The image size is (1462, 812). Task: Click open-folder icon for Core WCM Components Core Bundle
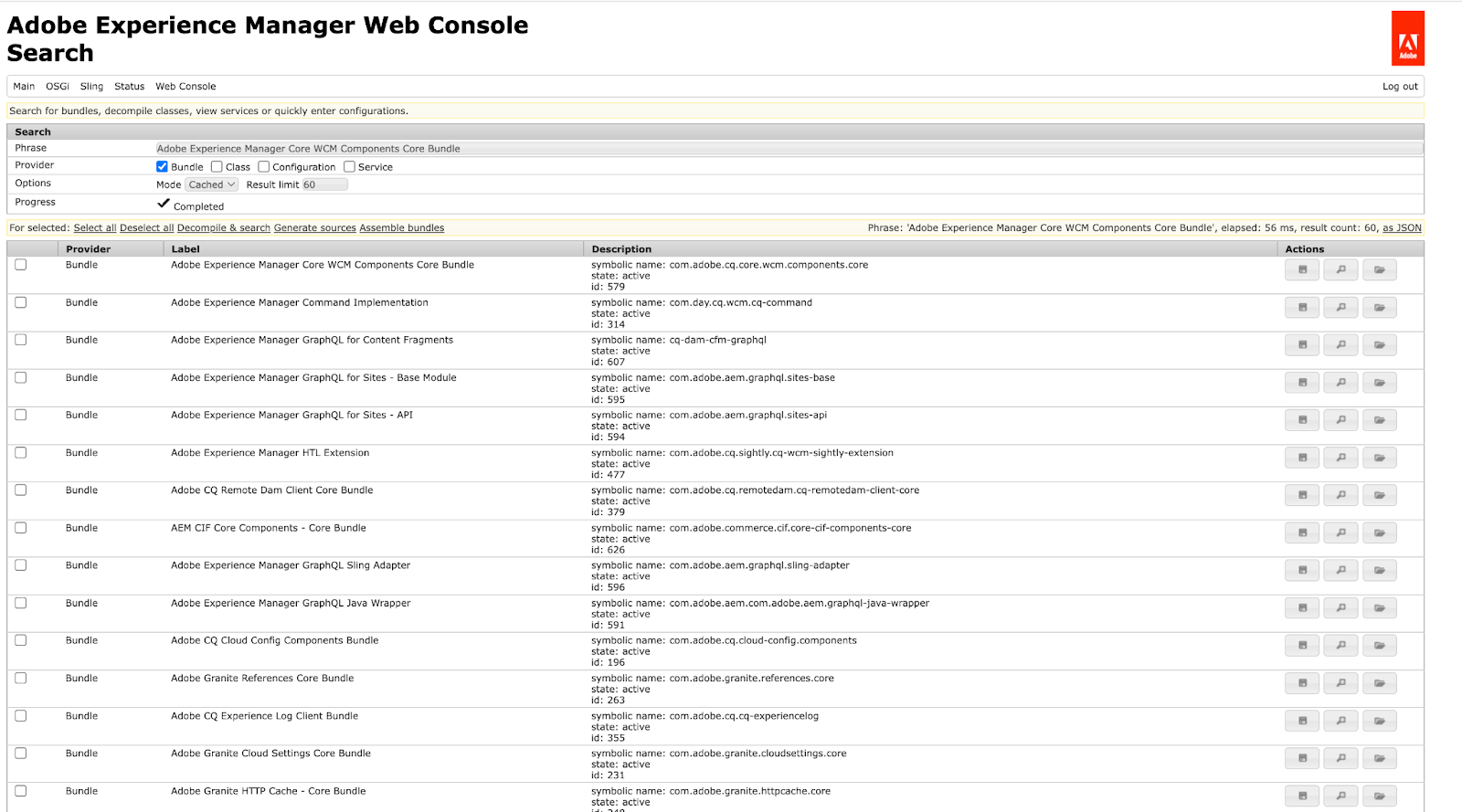(1380, 270)
